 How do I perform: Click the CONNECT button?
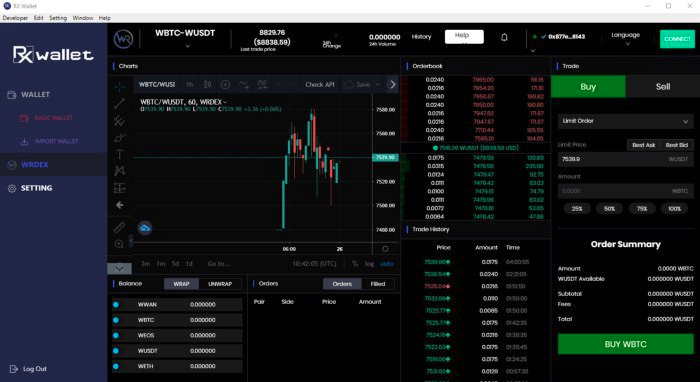677,39
